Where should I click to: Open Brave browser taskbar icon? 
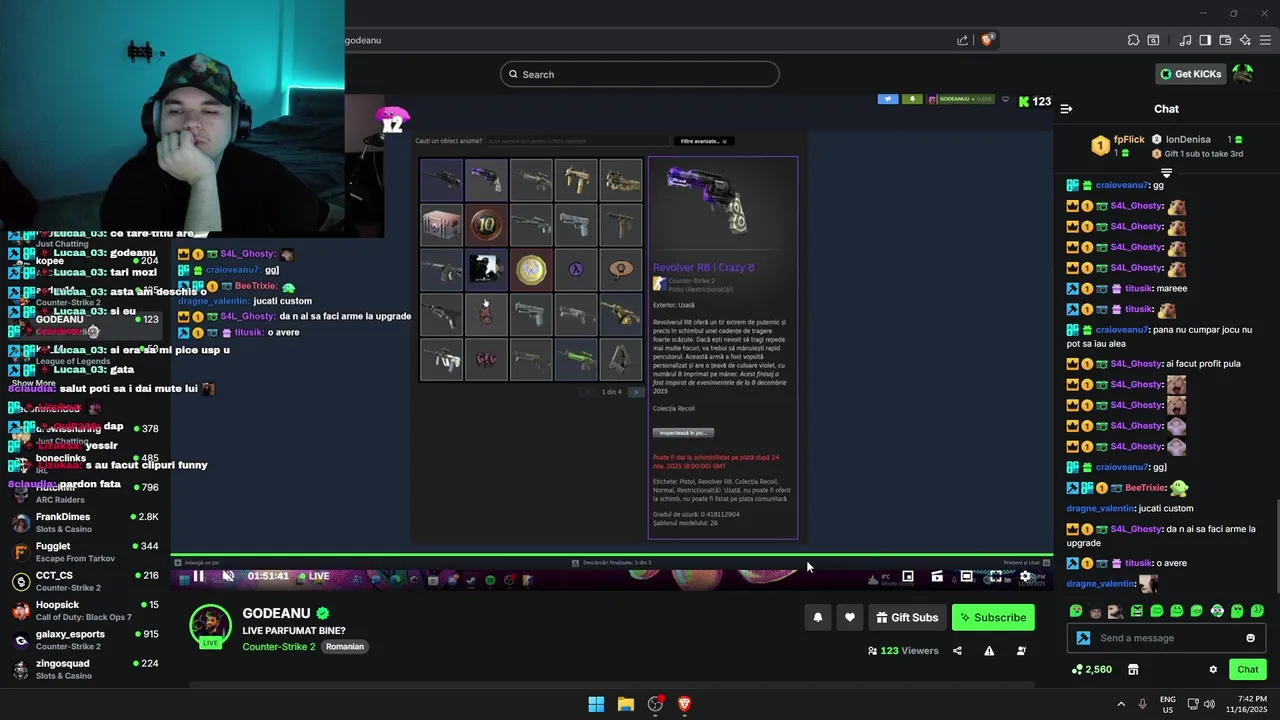685,704
